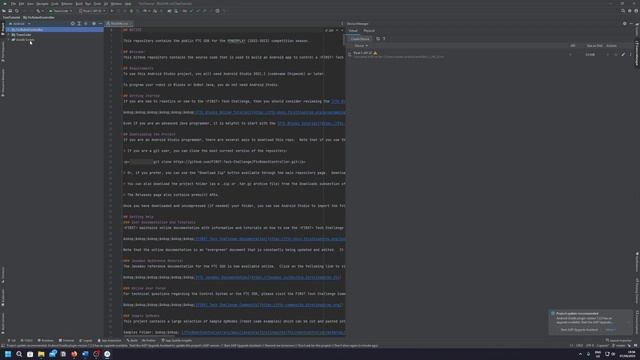
Task: Open the Git tool window tab
Action: (x=12, y=340)
